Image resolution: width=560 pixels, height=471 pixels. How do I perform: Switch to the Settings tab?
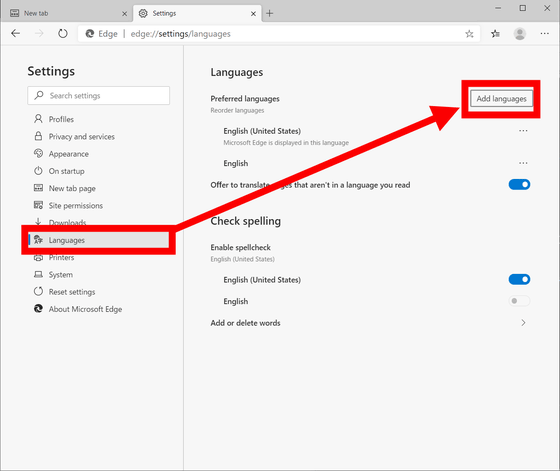click(x=197, y=14)
